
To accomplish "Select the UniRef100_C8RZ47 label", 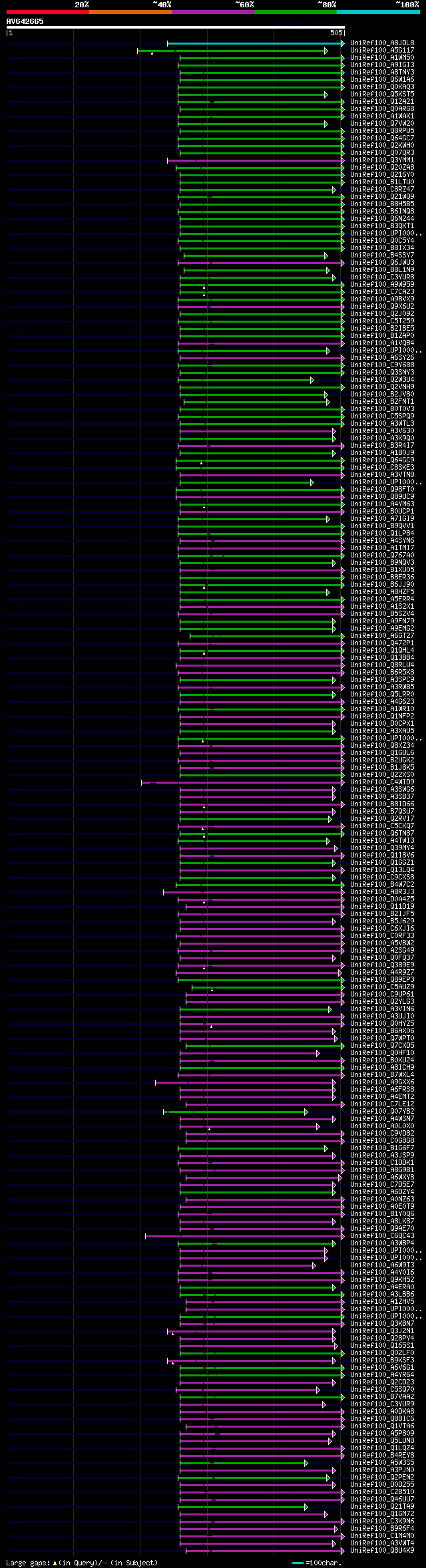I will [x=382, y=190].
